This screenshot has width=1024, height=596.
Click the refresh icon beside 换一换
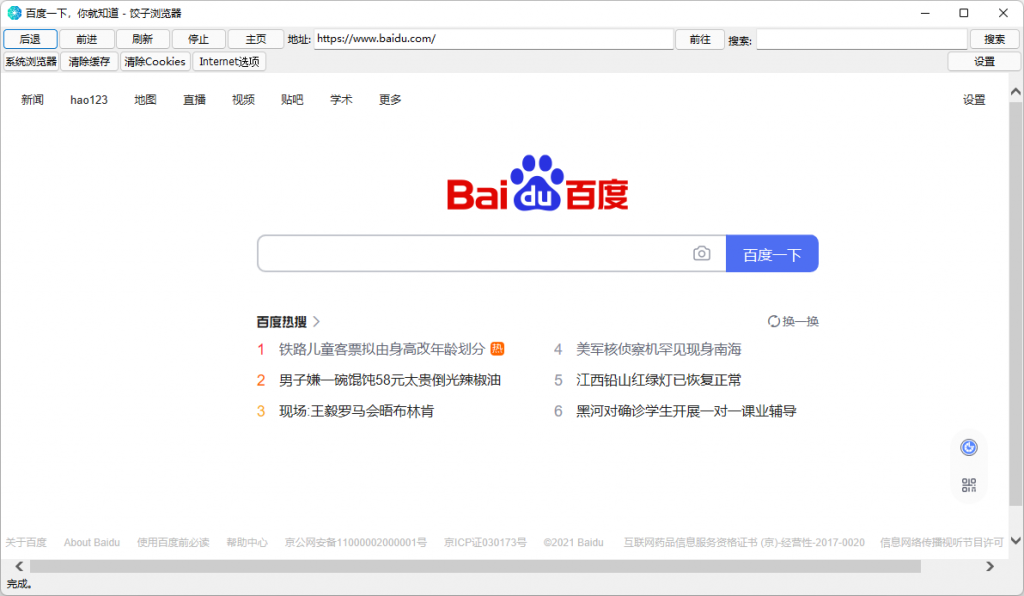click(x=773, y=321)
